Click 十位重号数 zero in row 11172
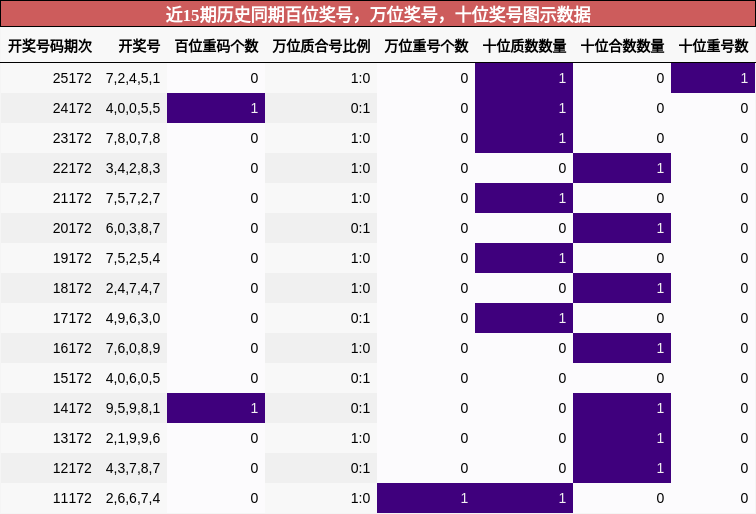The image size is (756, 514). pyautogui.click(x=744, y=498)
